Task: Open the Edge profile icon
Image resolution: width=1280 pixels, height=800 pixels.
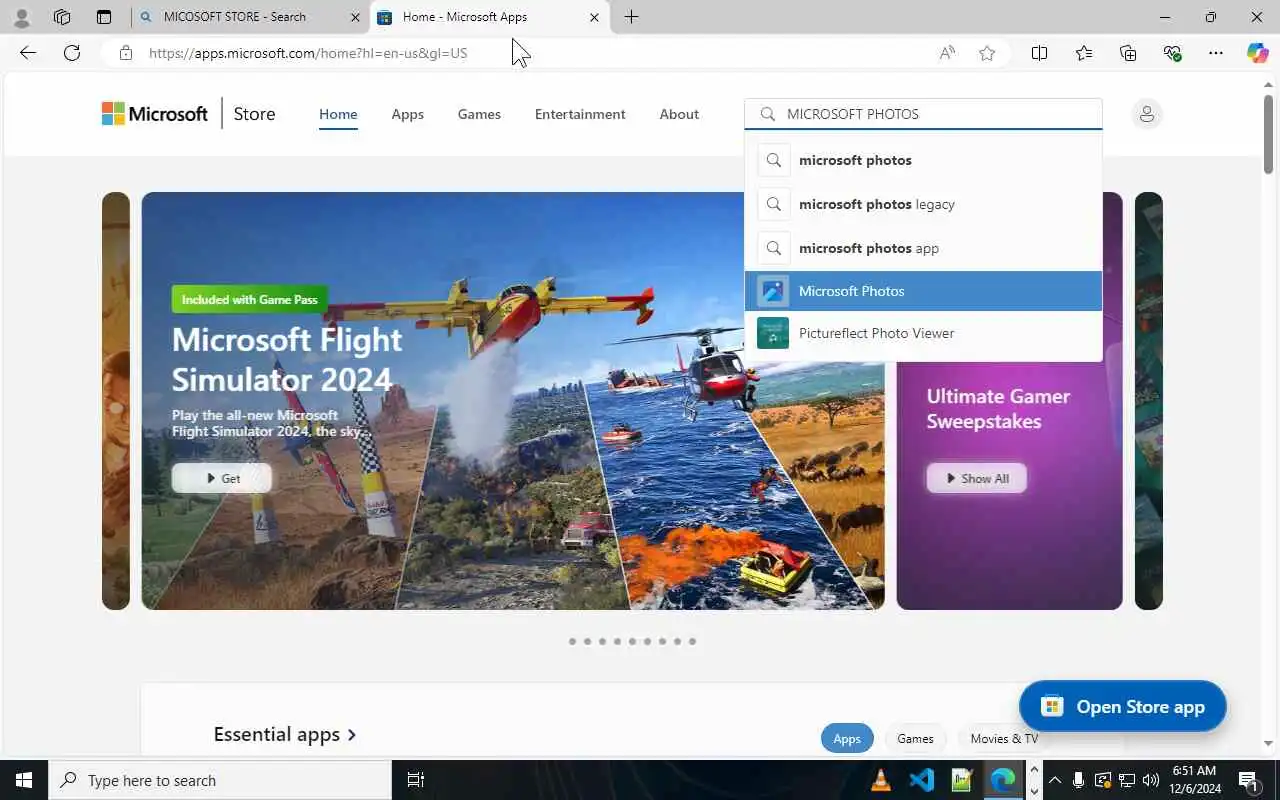Action: coord(22,17)
